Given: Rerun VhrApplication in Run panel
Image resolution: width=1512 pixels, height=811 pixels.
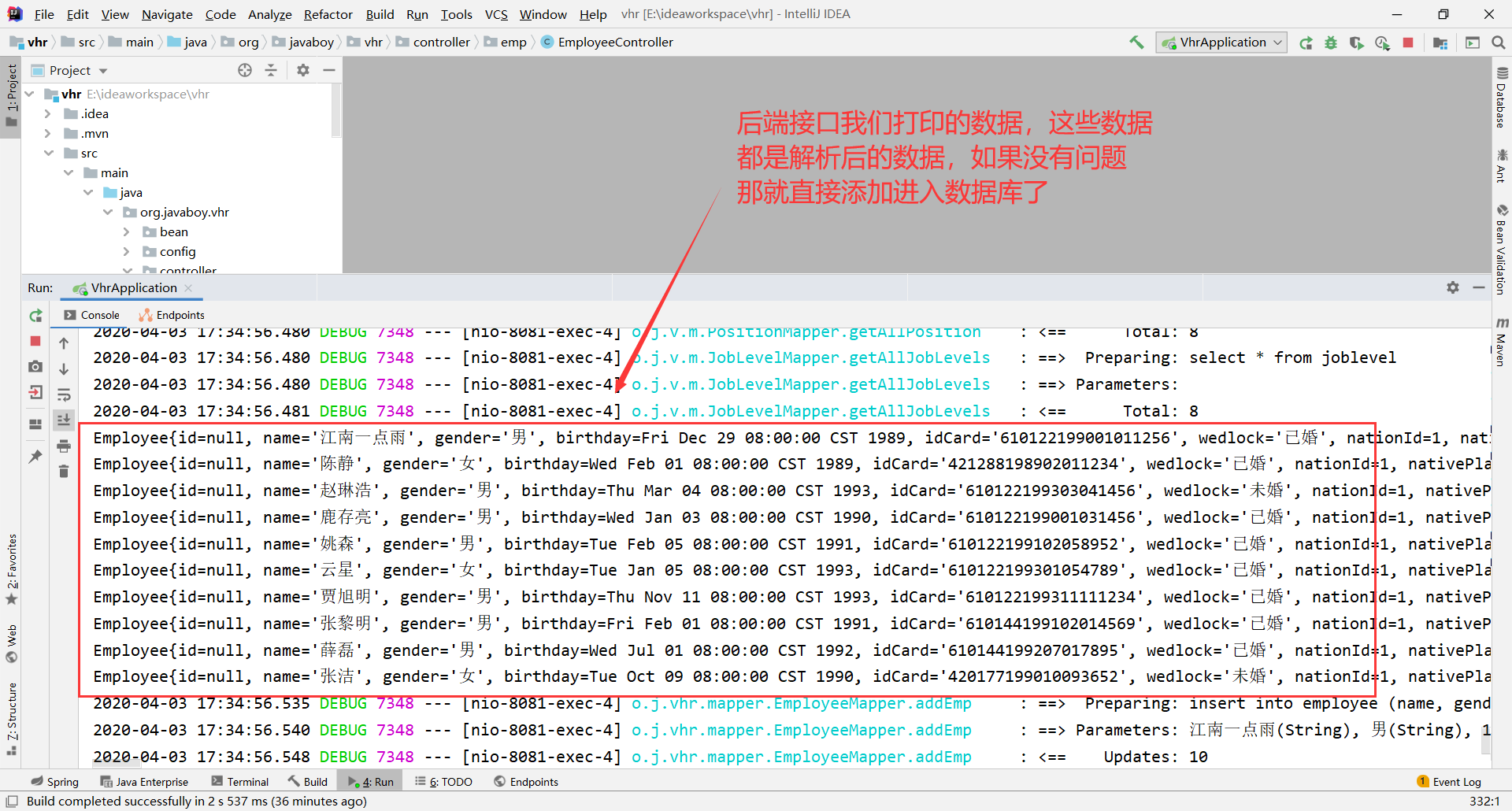Looking at the screenshot, I should (x=35, y=316).
